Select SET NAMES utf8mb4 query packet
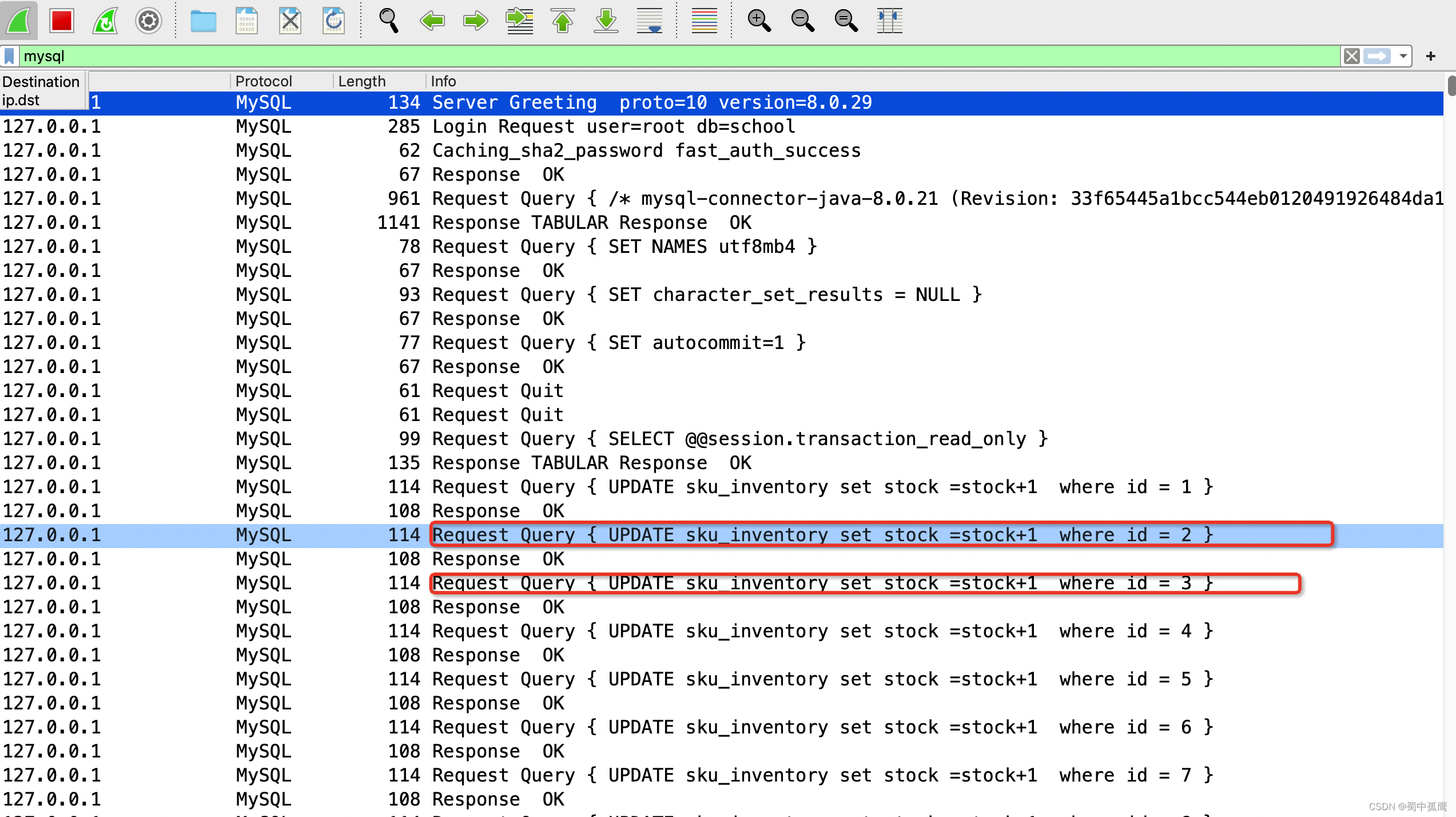This screenshot has height=817, width=1456. [722, 247]
